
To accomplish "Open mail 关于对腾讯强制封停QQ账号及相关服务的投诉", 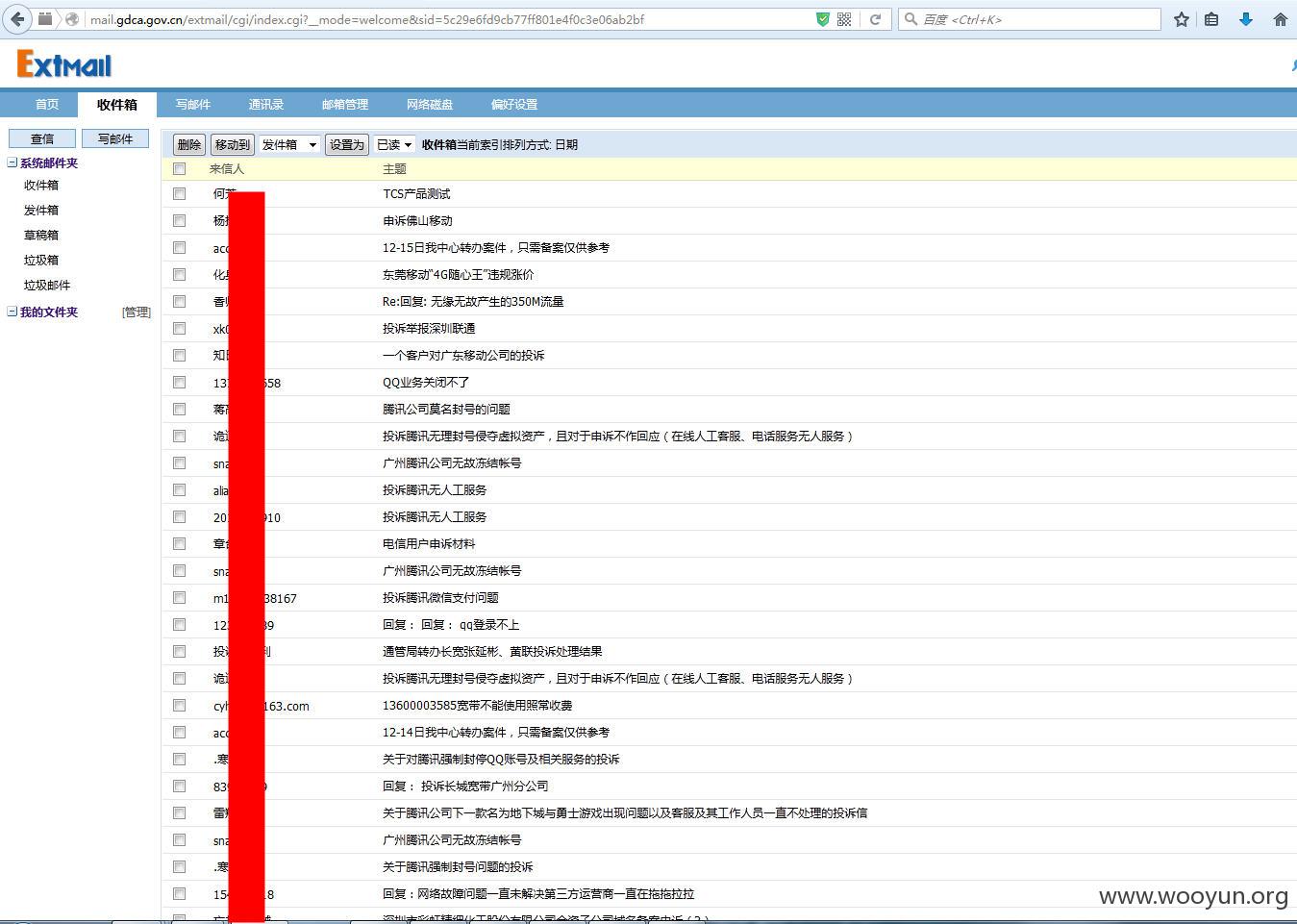I will click(x=501, y=759).
